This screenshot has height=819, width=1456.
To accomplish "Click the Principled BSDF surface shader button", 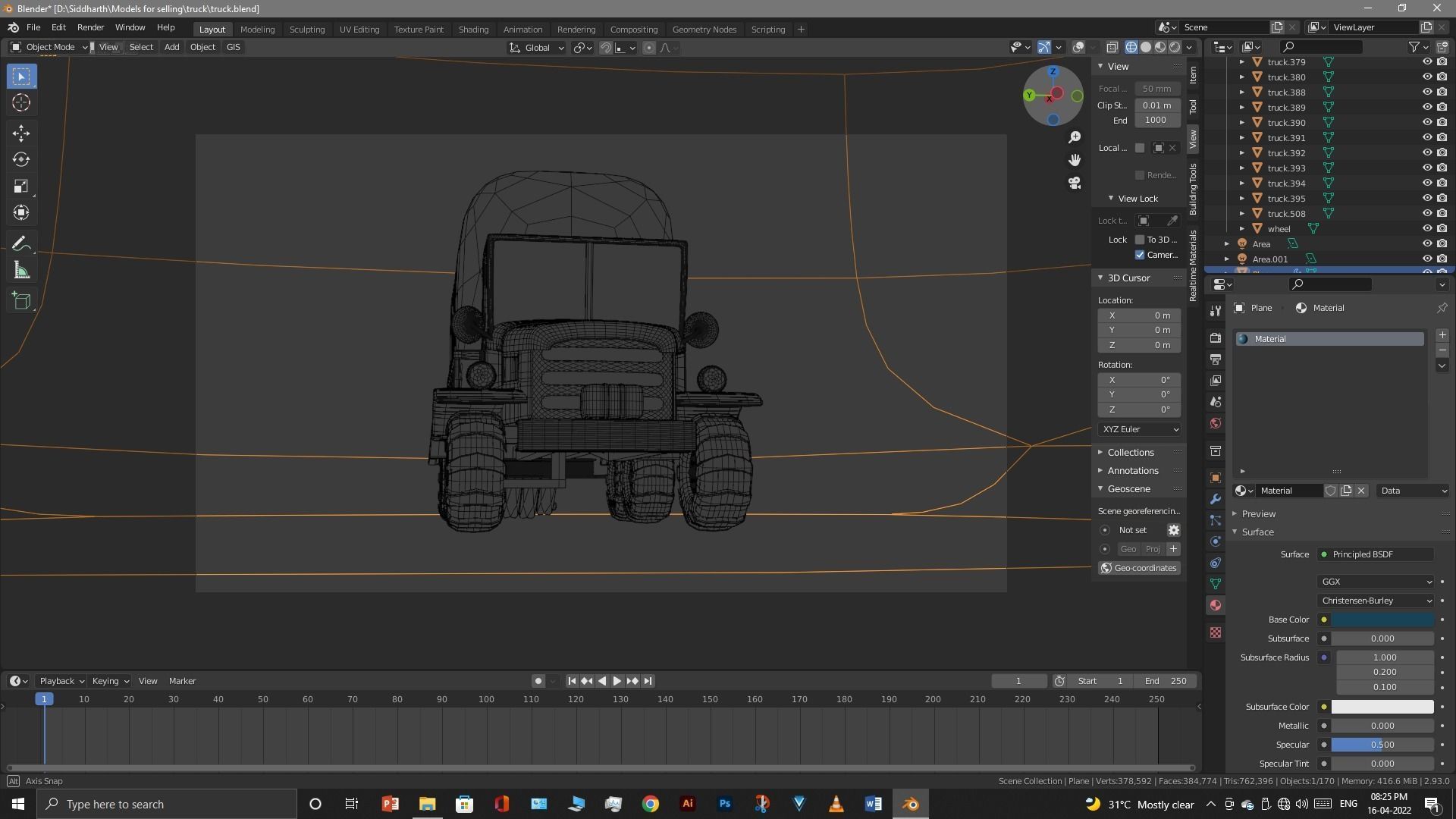I will tap(1376, 554).
